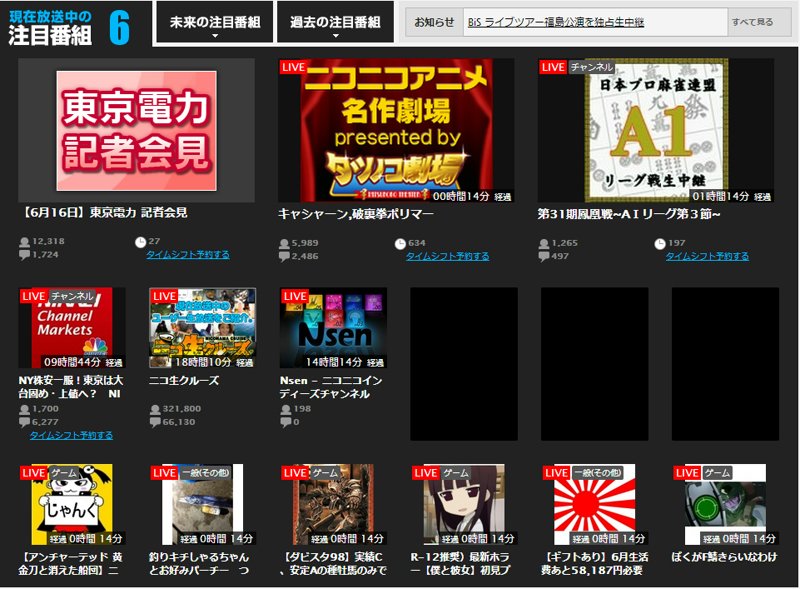
Task: Click タイムシフト予約する under NY株安一服 program
Action: (71, 435)
